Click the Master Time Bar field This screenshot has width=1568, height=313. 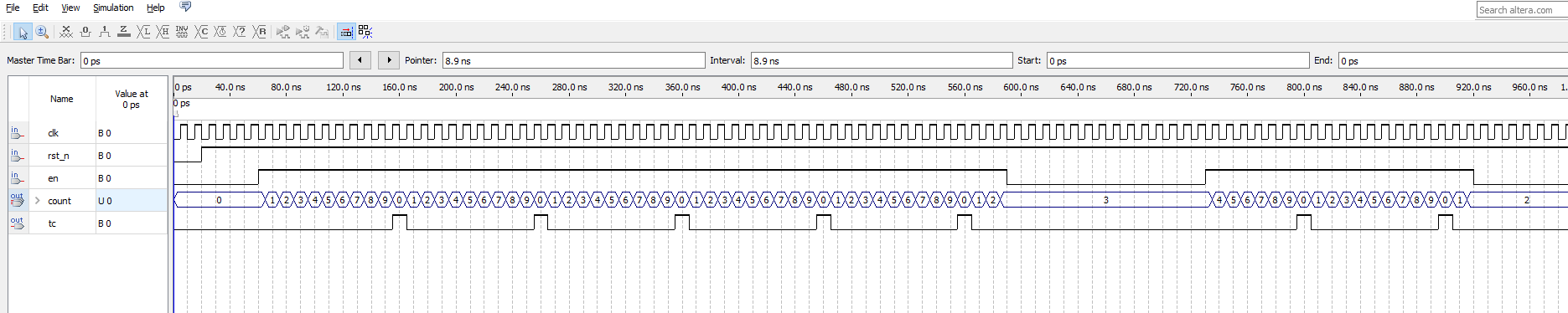212,60
